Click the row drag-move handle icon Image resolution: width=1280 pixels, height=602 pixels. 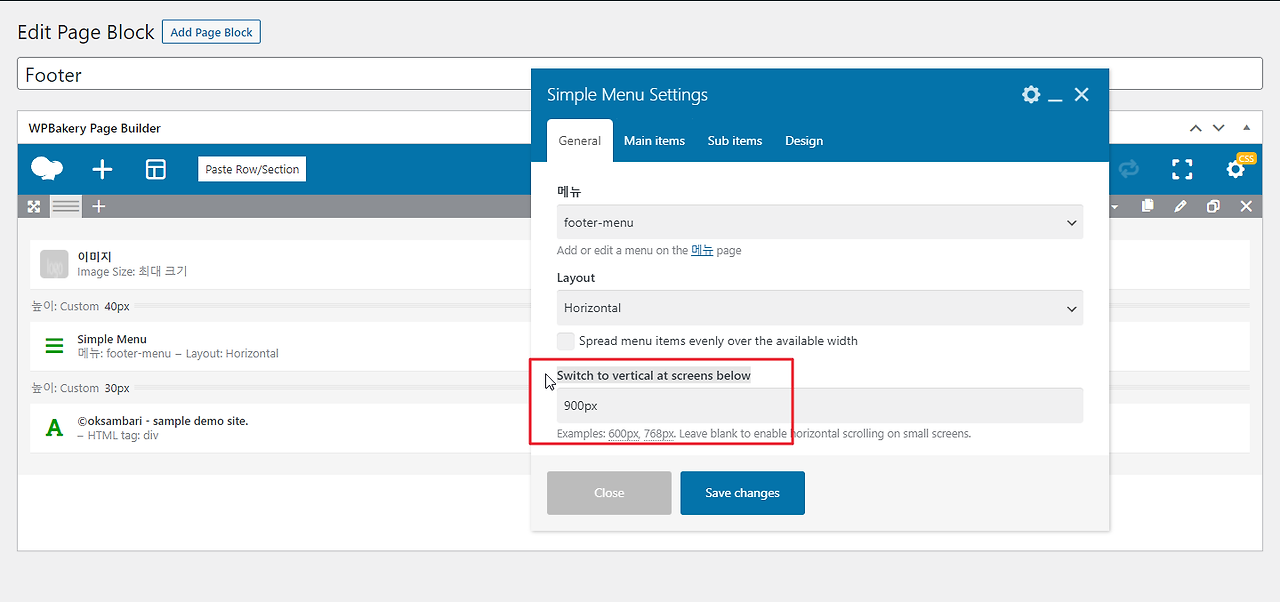34,206
